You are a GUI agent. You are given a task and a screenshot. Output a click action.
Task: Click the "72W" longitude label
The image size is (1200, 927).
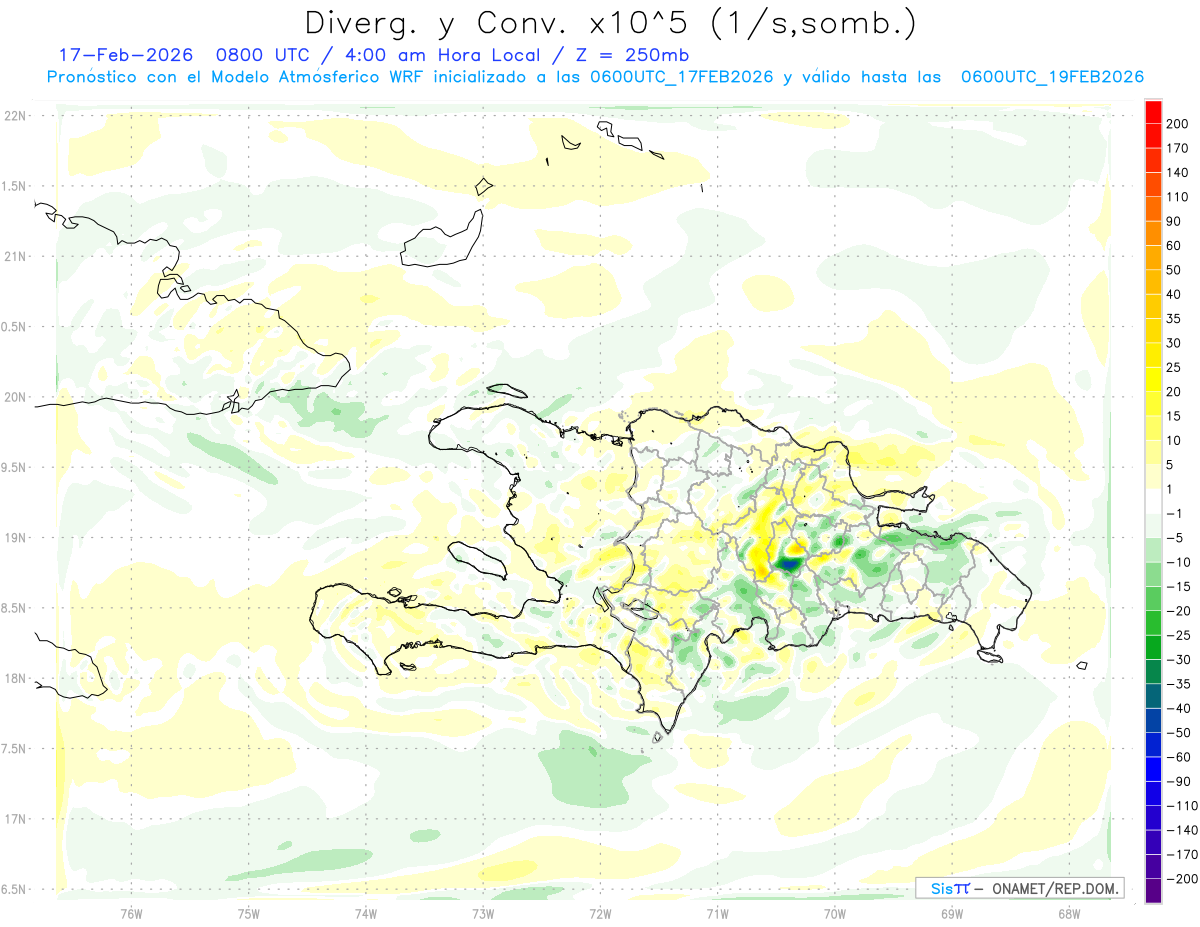600,912
